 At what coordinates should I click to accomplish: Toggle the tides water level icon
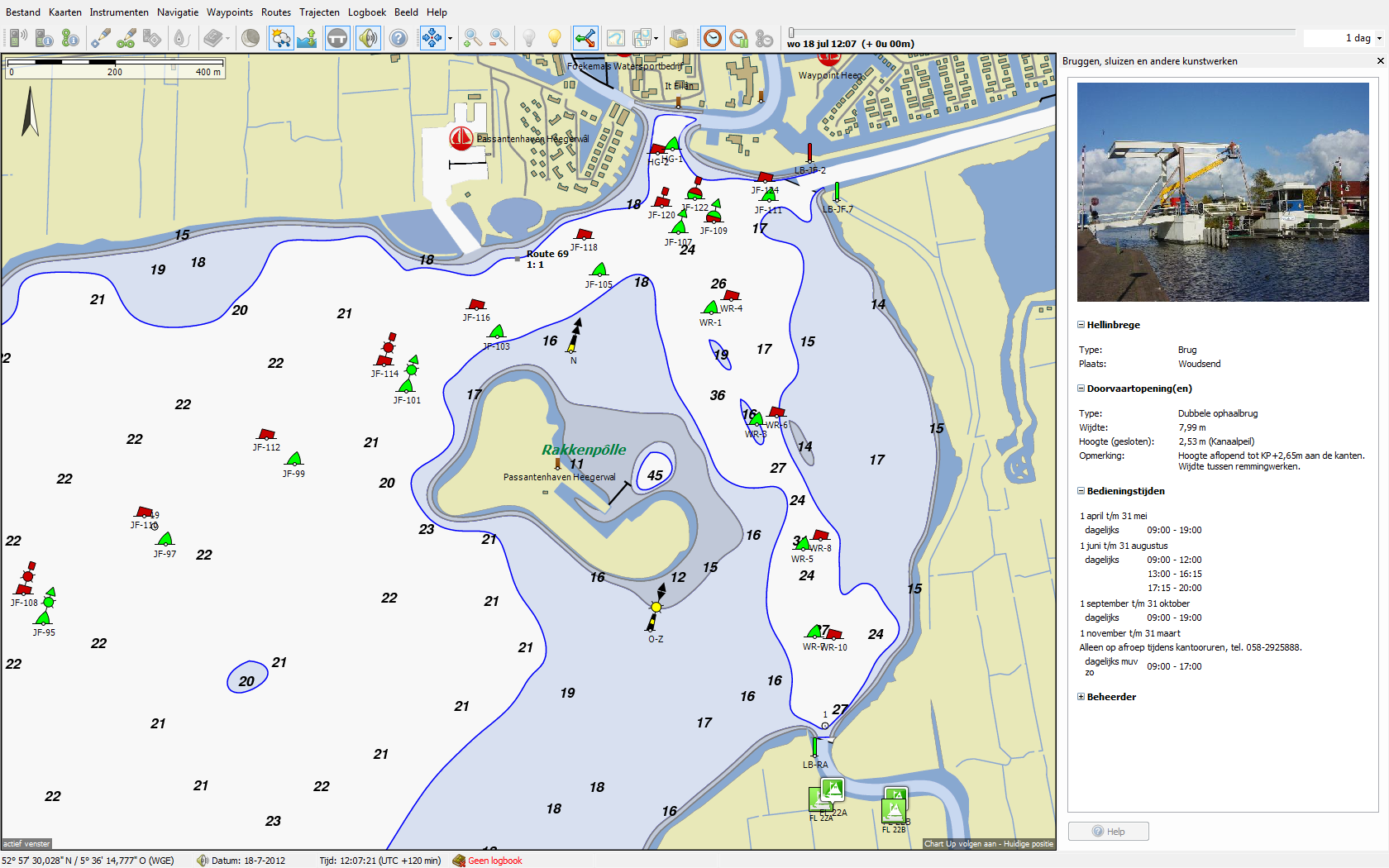coord(308,38)
